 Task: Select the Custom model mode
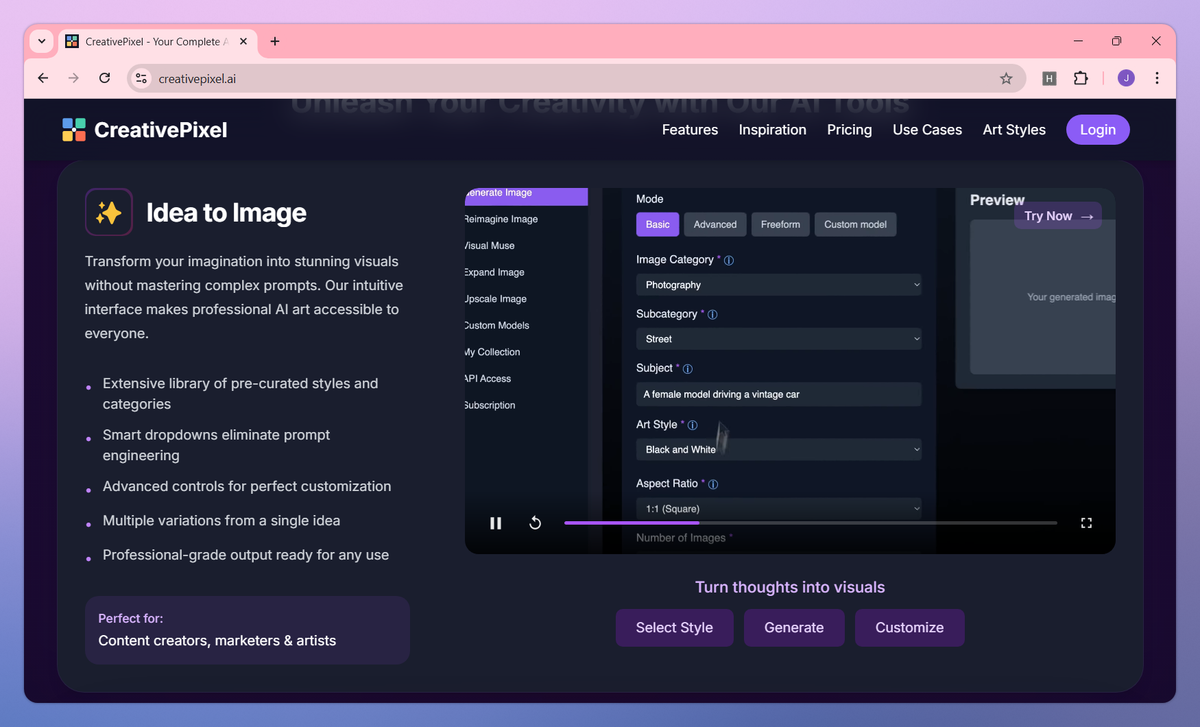point(855,224)
